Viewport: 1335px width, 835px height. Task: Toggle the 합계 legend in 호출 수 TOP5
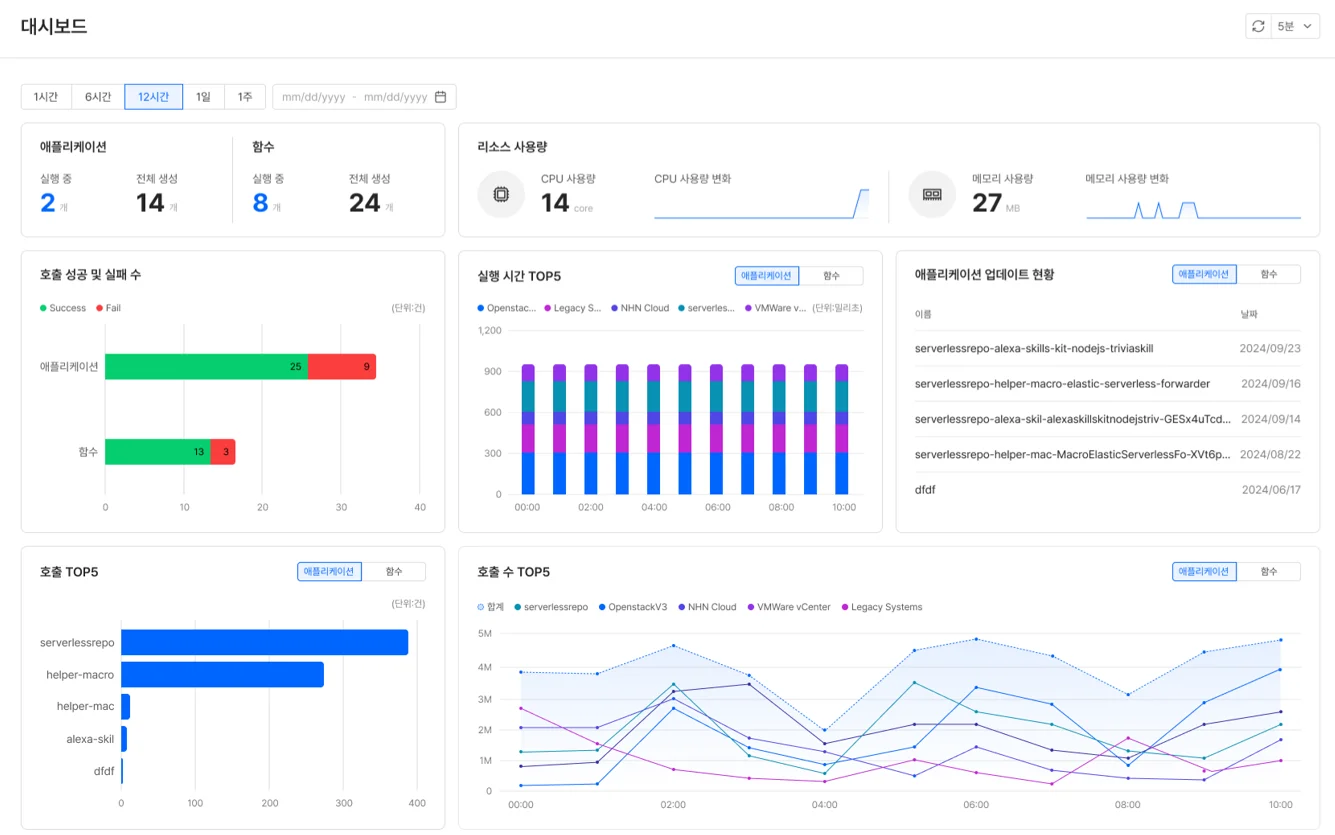(482, 607)
